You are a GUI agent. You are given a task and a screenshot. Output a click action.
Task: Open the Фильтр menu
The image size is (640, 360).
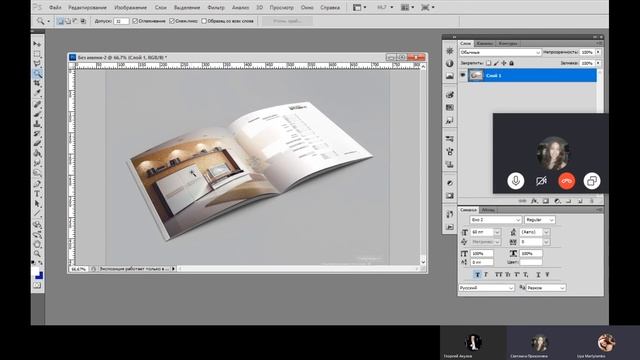216,7
